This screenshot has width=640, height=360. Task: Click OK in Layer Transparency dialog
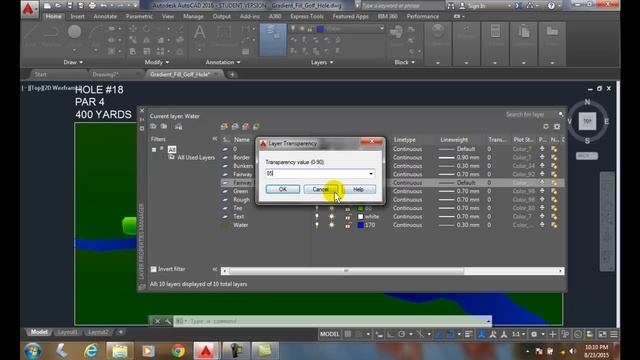[283, 189]
